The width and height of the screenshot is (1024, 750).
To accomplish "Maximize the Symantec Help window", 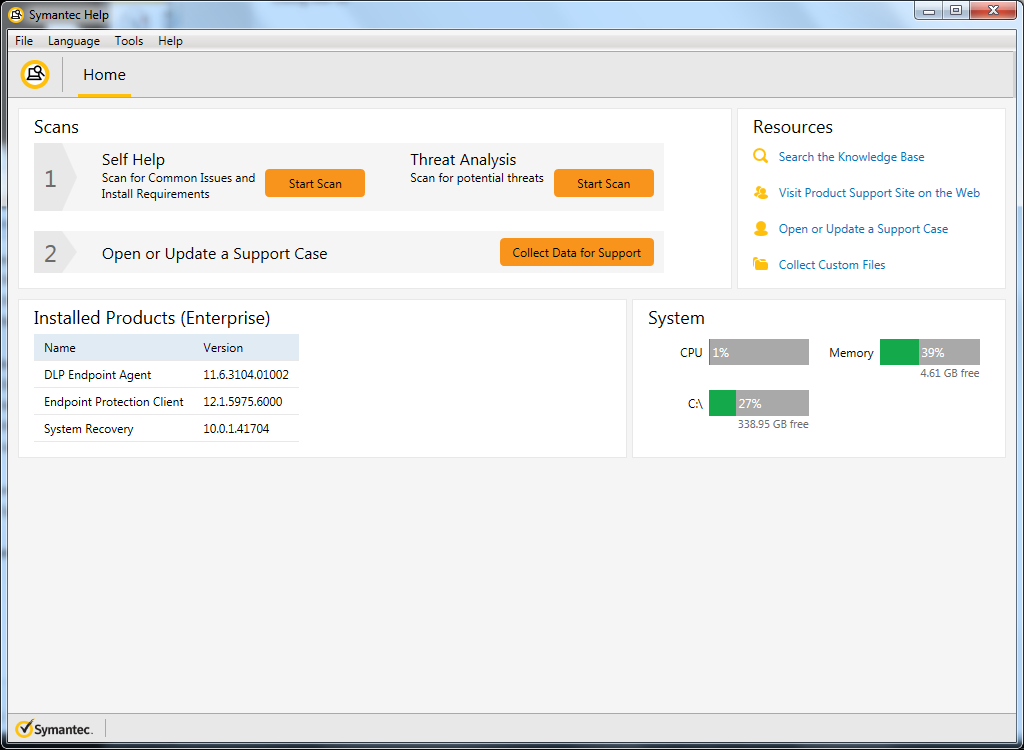I will 956,11.
